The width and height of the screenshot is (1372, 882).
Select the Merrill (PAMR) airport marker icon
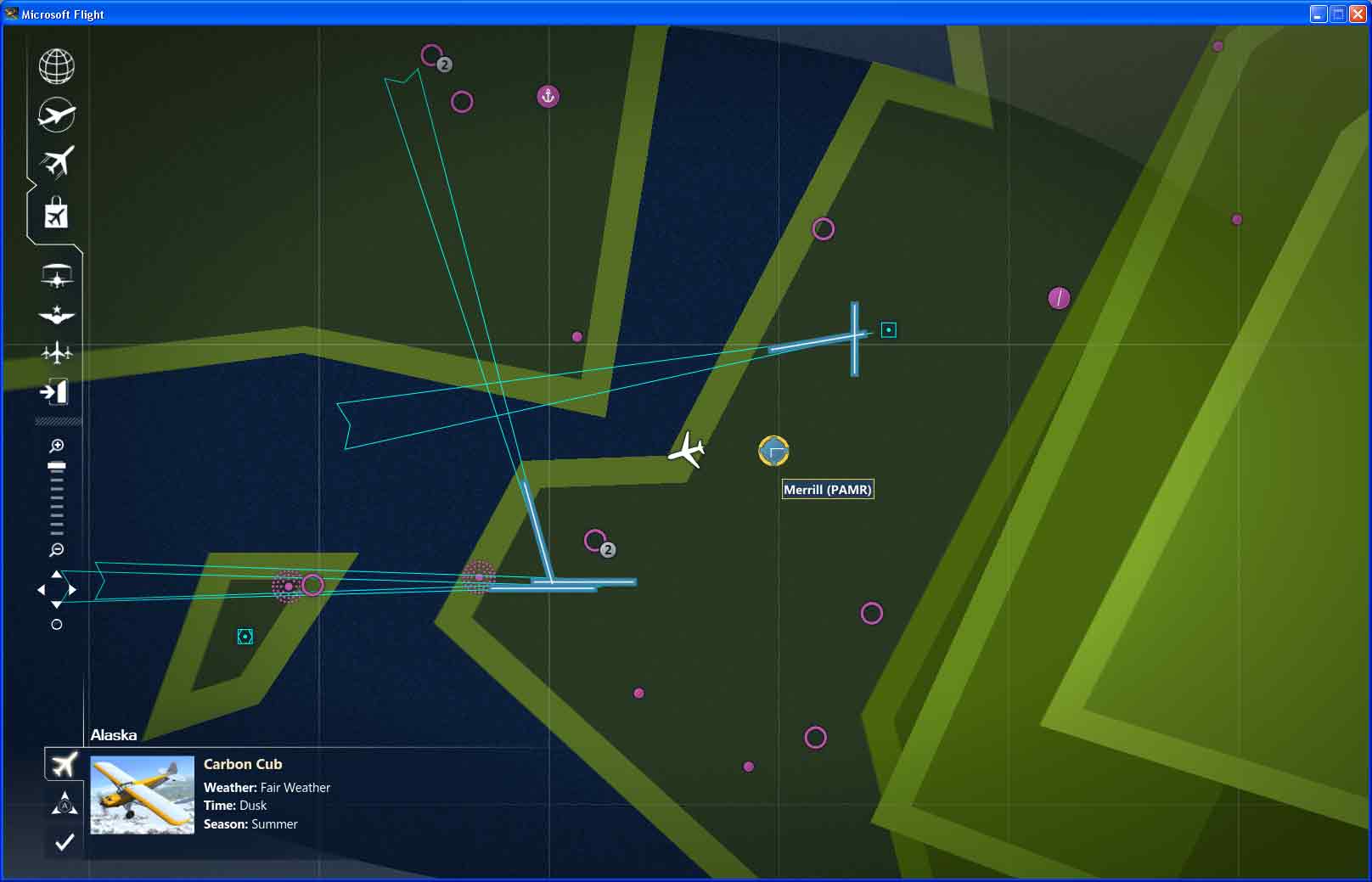(773, 451)
